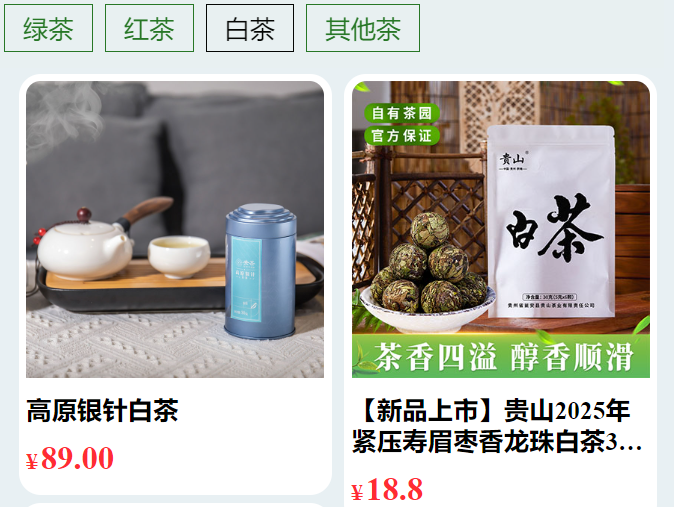This screenshot has width=674, height=507.
Task: Click the 自有茶园 green badge
Action: pos(402,113)
